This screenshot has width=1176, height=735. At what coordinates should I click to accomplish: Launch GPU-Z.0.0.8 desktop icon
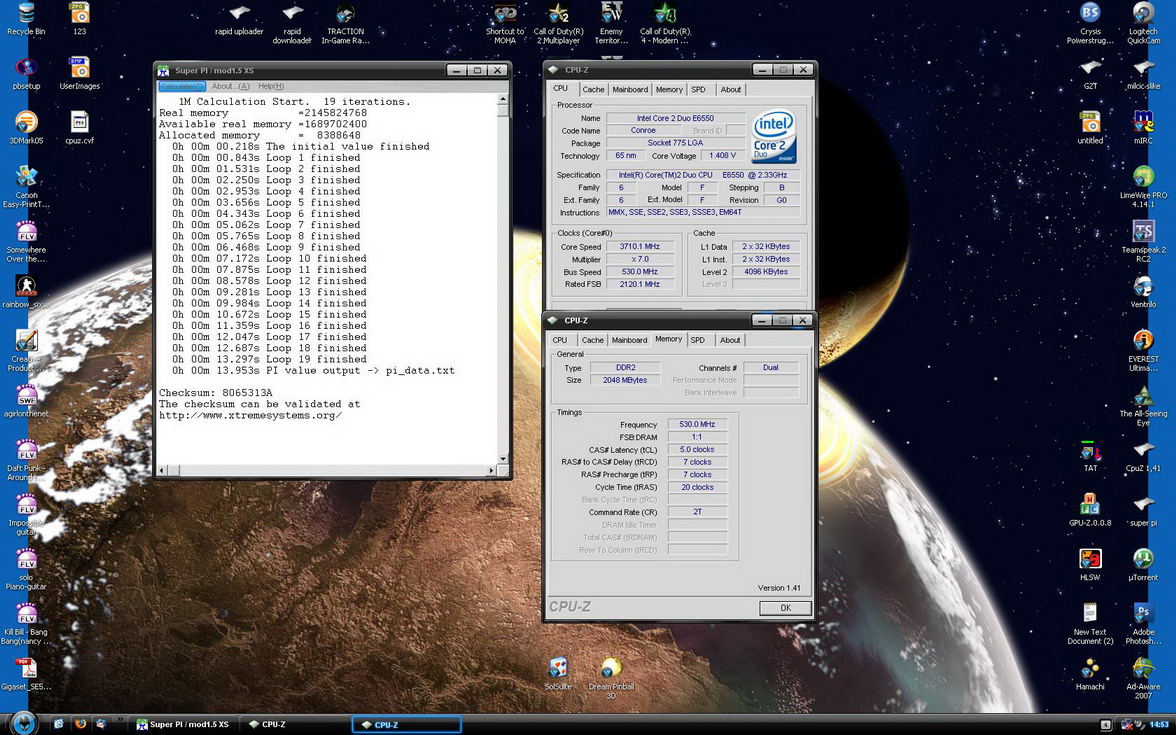[x=1090, y=510]
